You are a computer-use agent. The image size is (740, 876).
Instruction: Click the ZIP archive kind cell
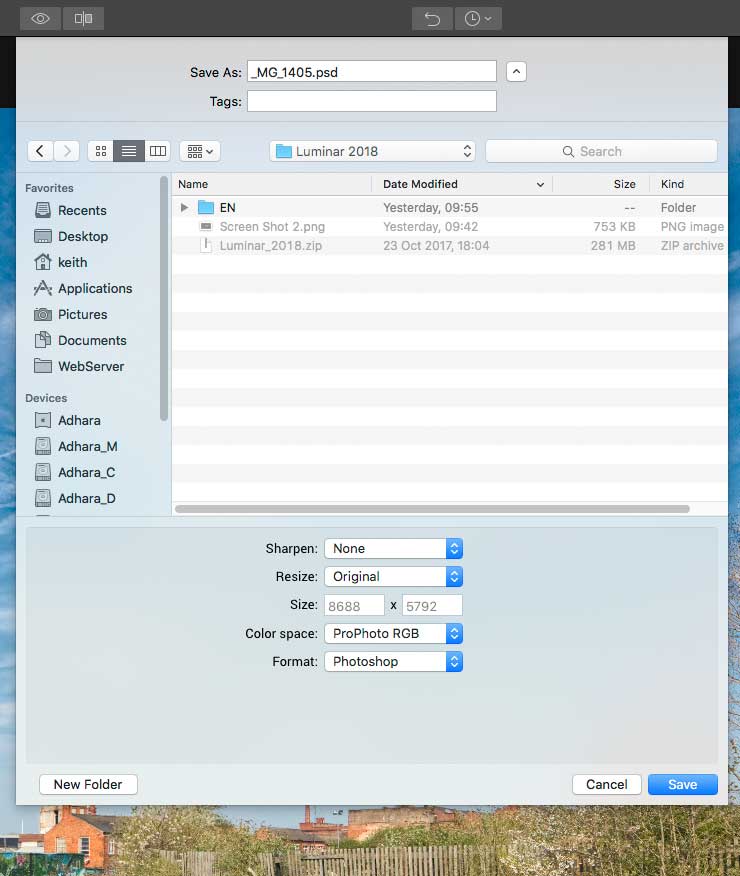click(x=692, y=245)
